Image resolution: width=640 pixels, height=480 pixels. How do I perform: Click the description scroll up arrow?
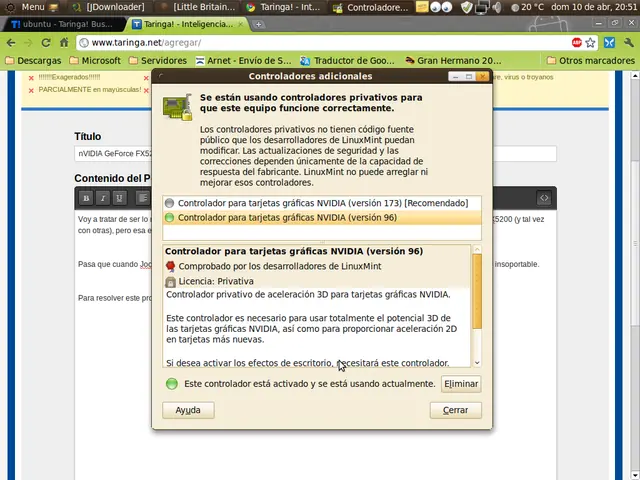[x=477, y=249]
